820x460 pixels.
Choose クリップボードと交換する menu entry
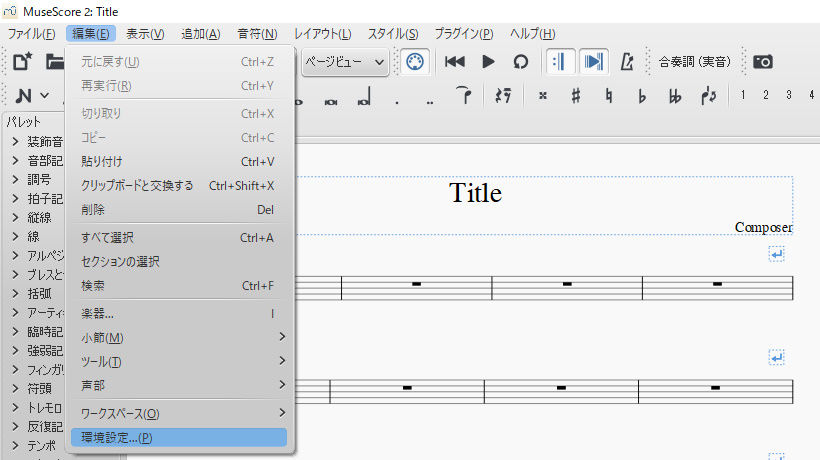178,186
